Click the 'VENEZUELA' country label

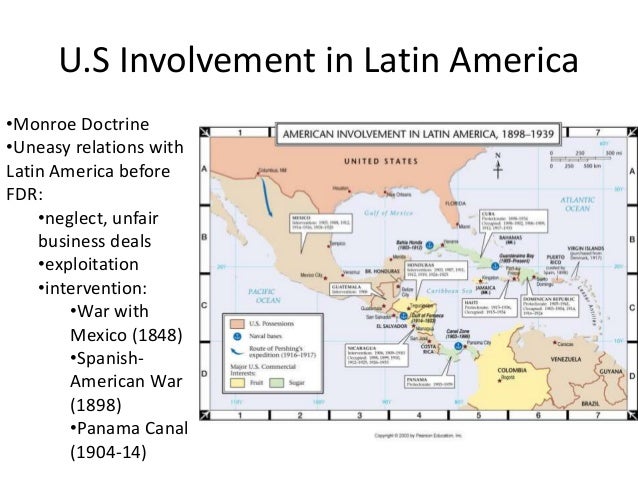click(566, 359)
